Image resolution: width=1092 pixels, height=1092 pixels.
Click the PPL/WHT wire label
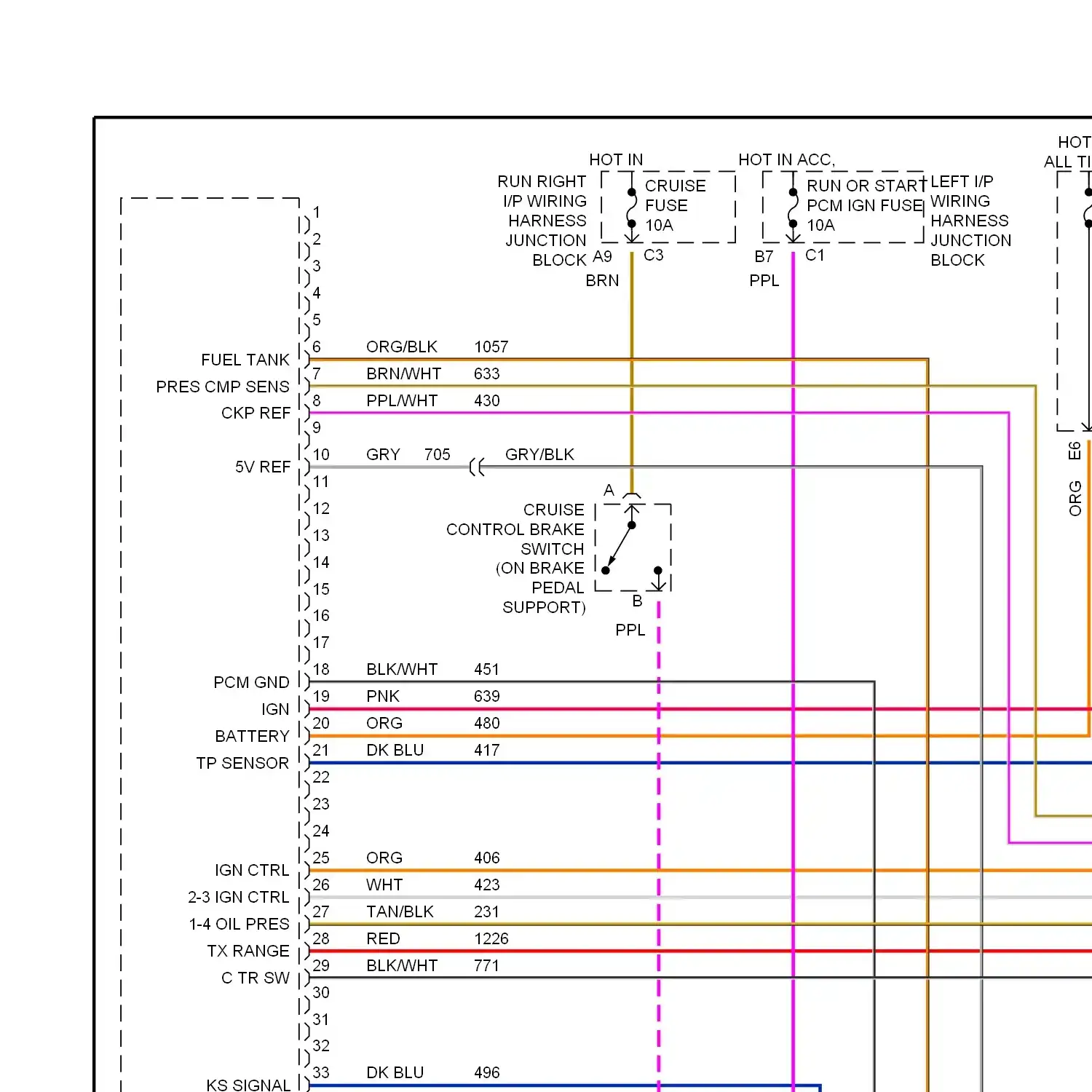tap(402, 400)
